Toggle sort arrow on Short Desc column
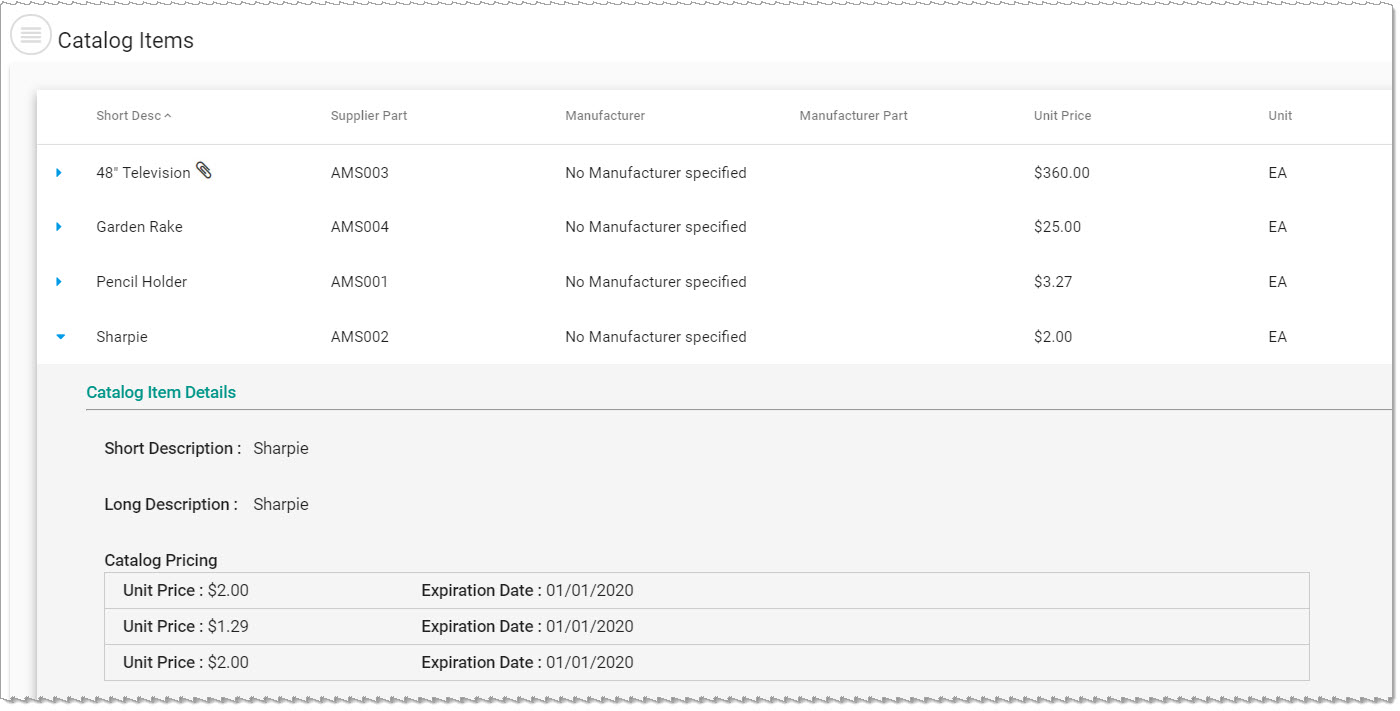The width and height of the screenshot is (1400, 711). [x=168, y=116]
